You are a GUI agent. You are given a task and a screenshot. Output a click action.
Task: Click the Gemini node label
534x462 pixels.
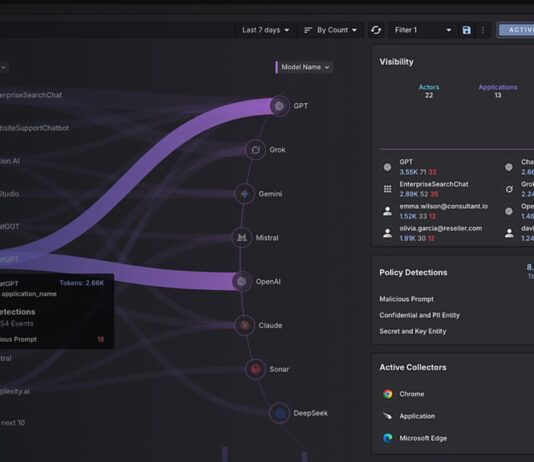point(270,194)
